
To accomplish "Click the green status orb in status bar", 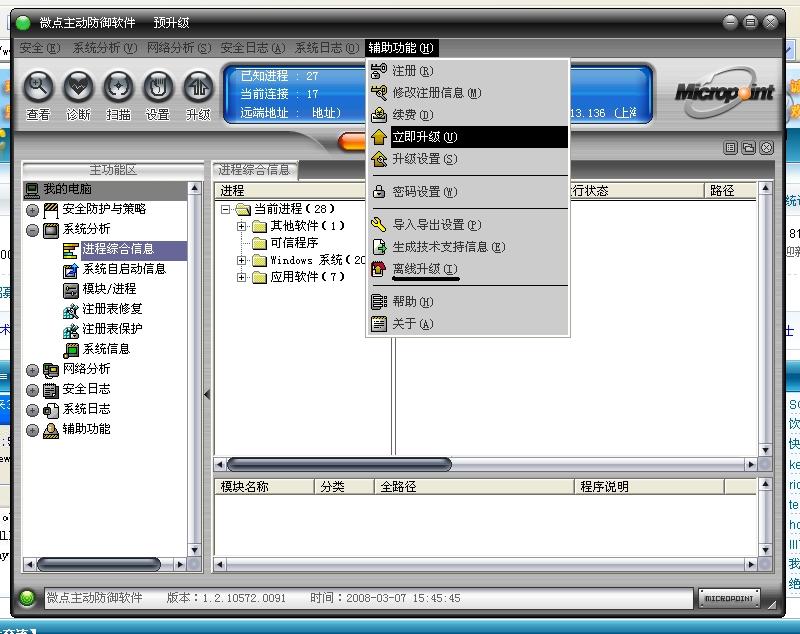I will tap(27, 597).
